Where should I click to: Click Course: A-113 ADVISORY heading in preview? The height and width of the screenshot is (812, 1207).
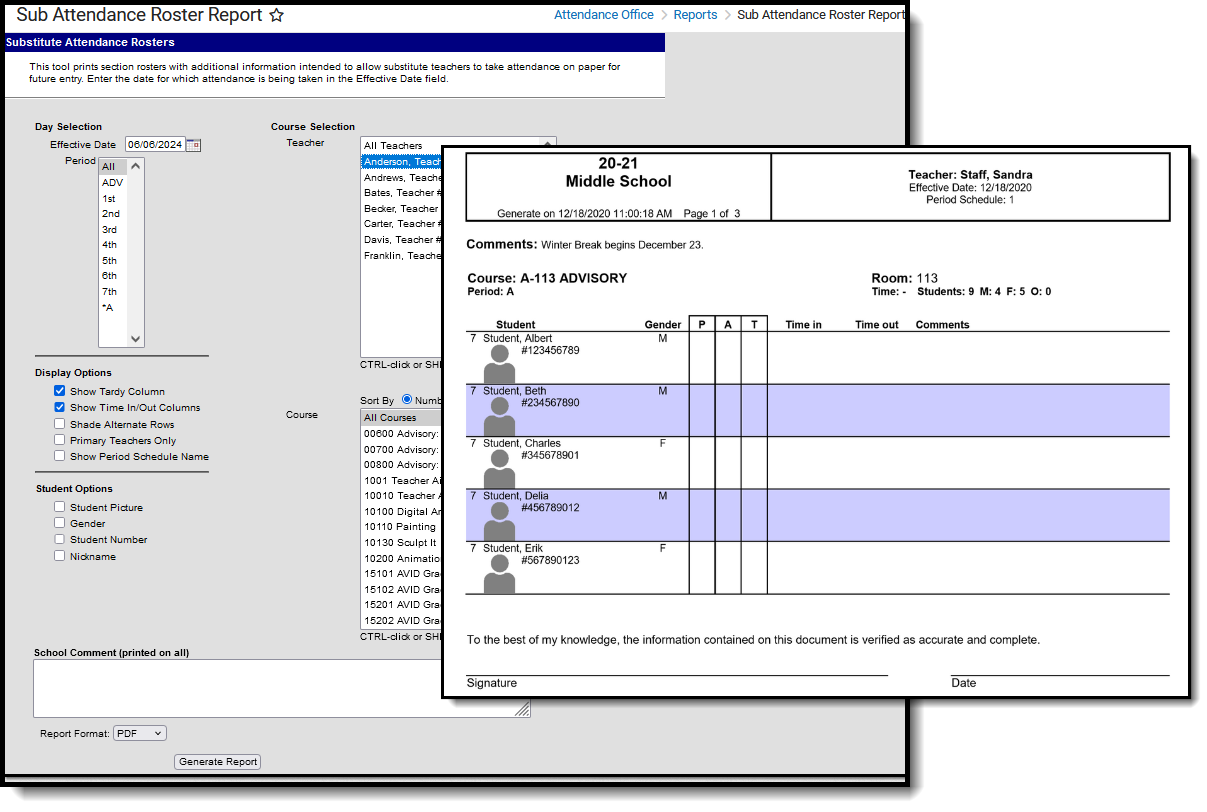point(547,278)
